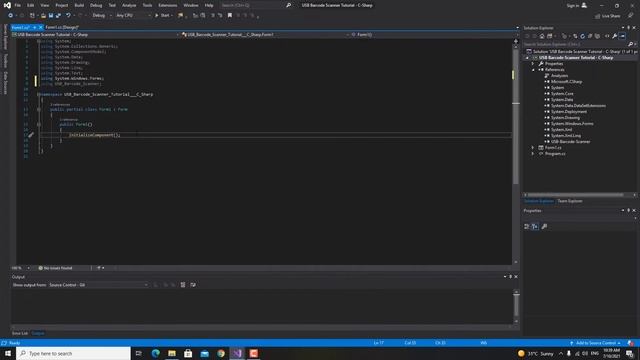Click the Live Share button
The width and height of the screenshot is (640, 360).
608,16
